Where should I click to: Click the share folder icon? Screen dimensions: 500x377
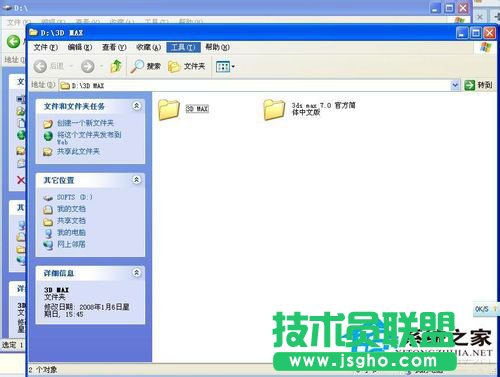point(48,152)
